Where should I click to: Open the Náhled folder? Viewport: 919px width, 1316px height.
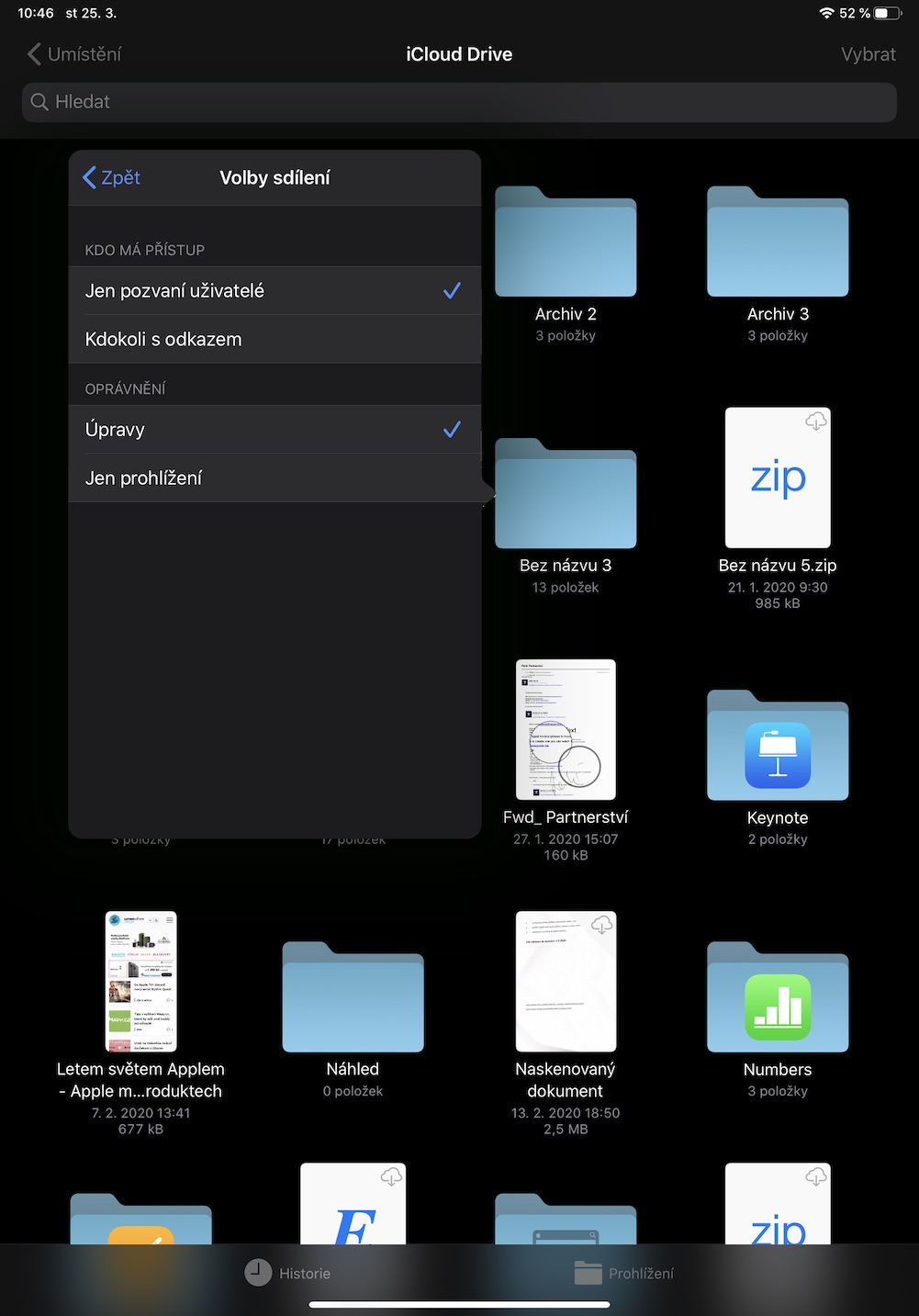353,996
